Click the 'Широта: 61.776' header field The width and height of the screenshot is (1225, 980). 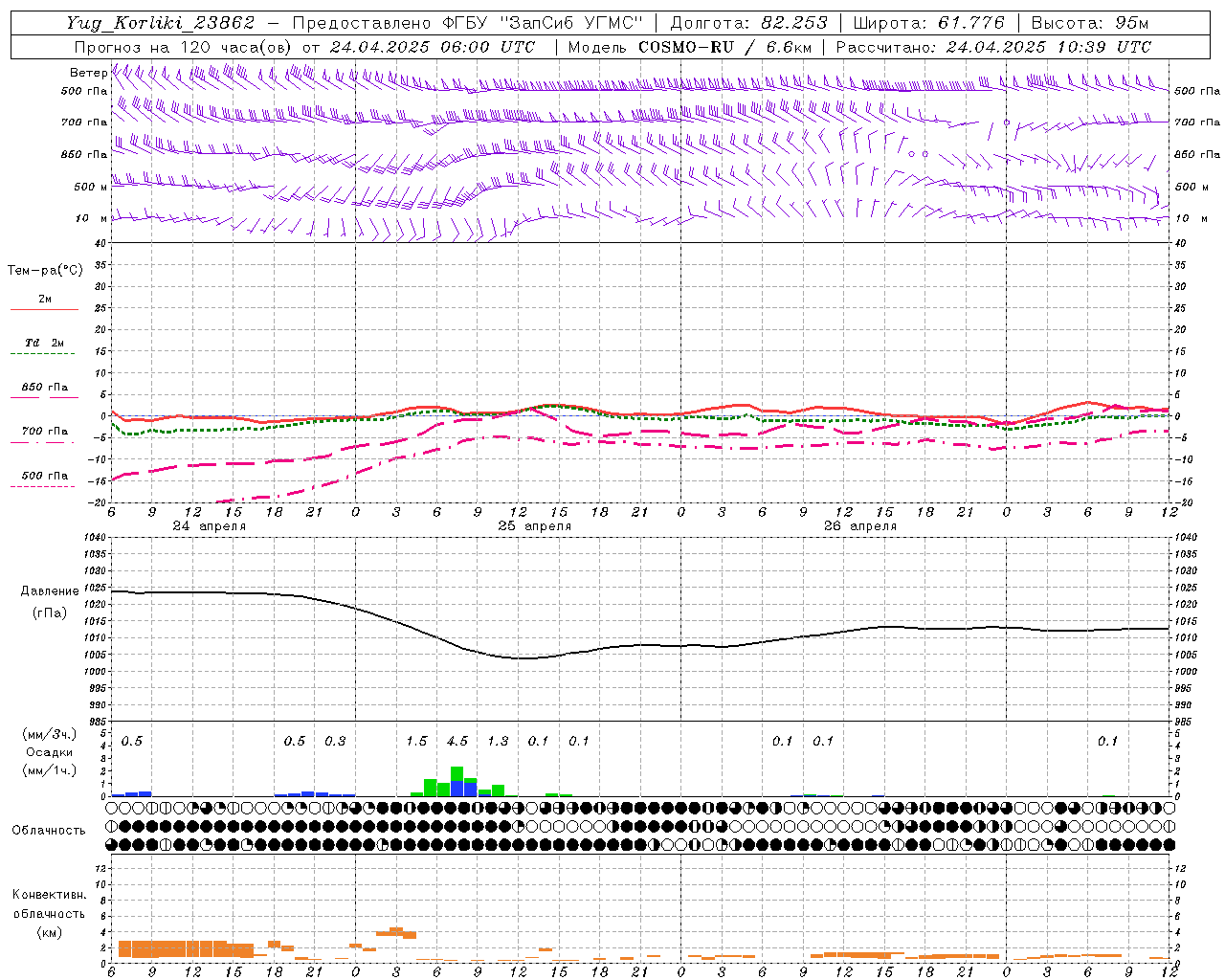tap(928, 23)
